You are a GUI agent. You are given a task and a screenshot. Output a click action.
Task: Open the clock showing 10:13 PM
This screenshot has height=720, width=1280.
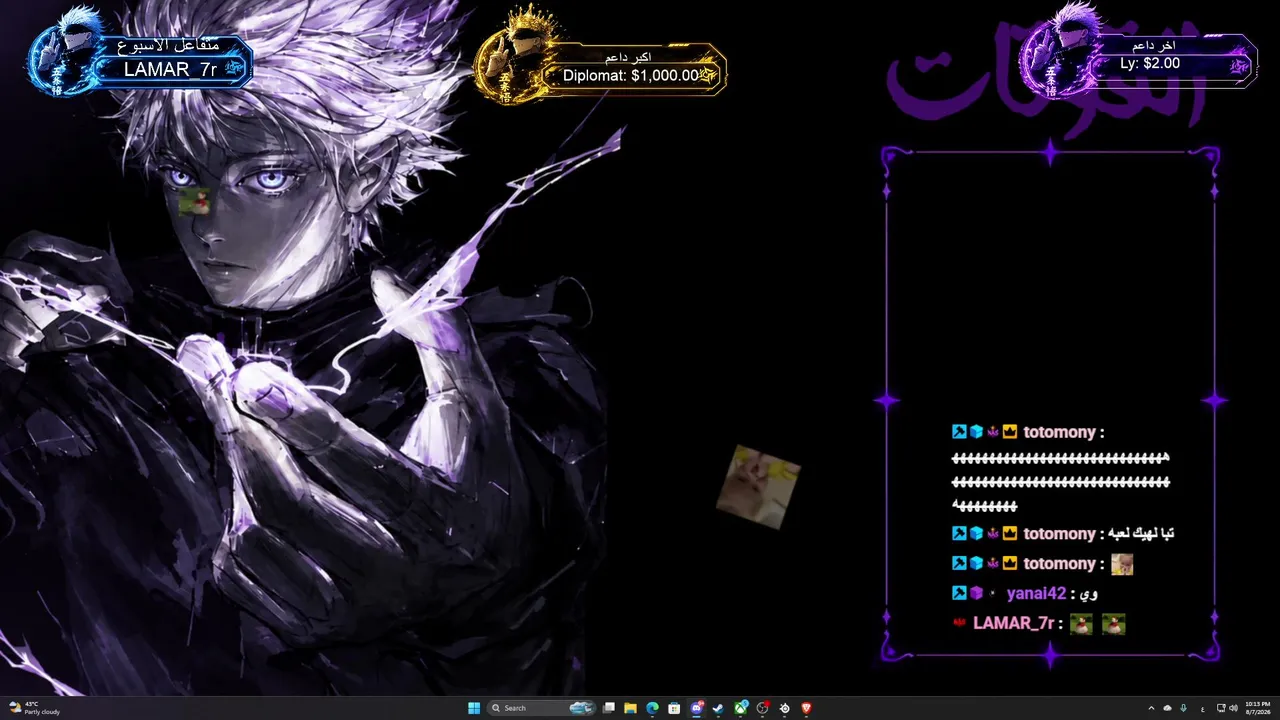[x=1257, y=708]
